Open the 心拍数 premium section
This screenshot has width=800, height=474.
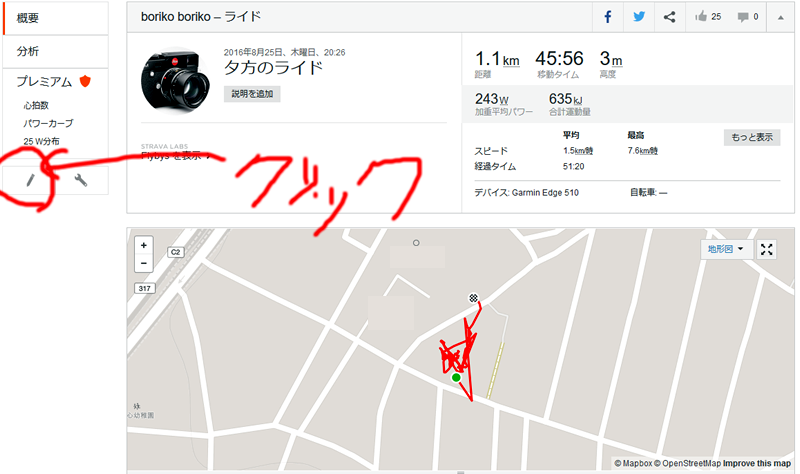[36, 106]
